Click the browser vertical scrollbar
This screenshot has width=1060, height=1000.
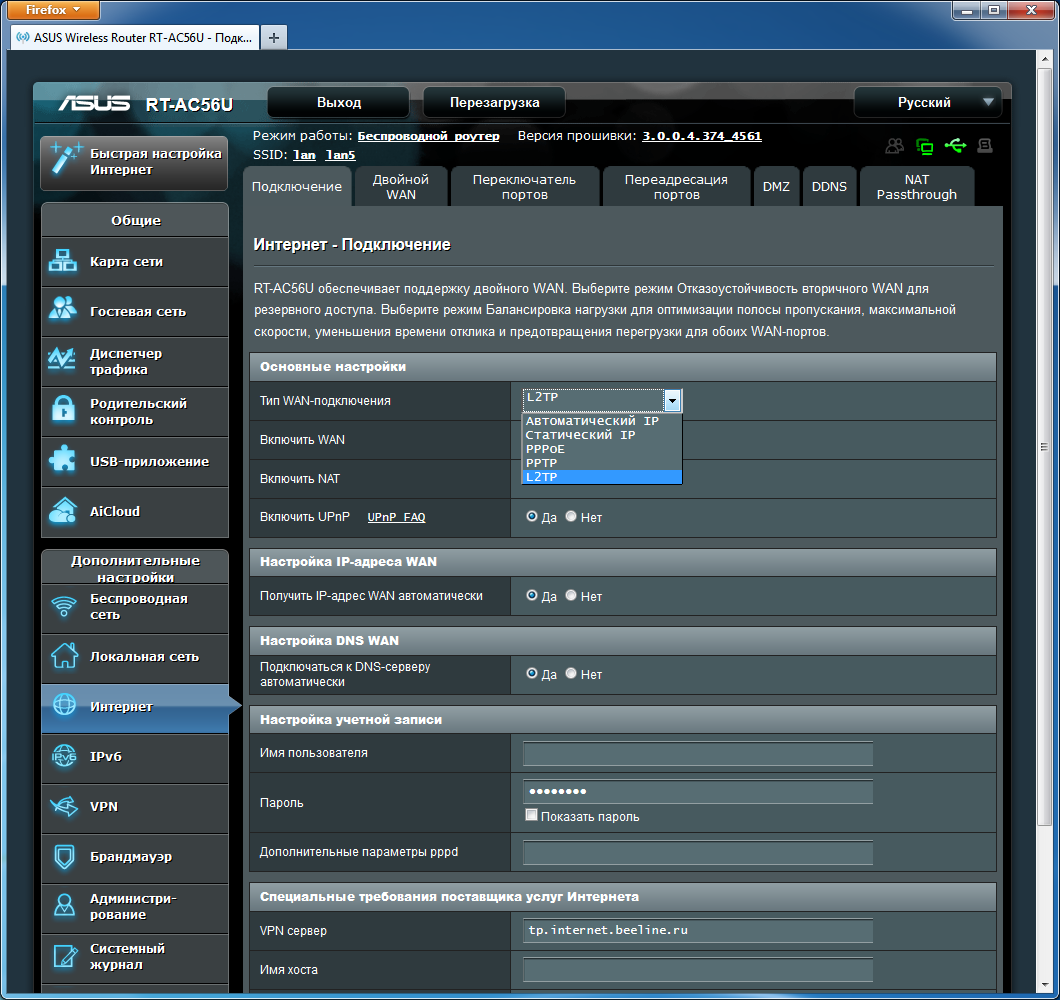click(1044, 446)
